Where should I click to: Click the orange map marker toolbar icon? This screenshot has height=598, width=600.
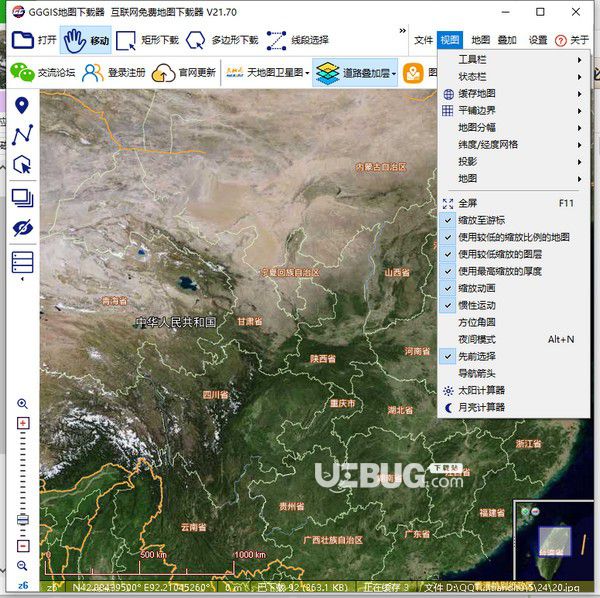pos(413,73)
